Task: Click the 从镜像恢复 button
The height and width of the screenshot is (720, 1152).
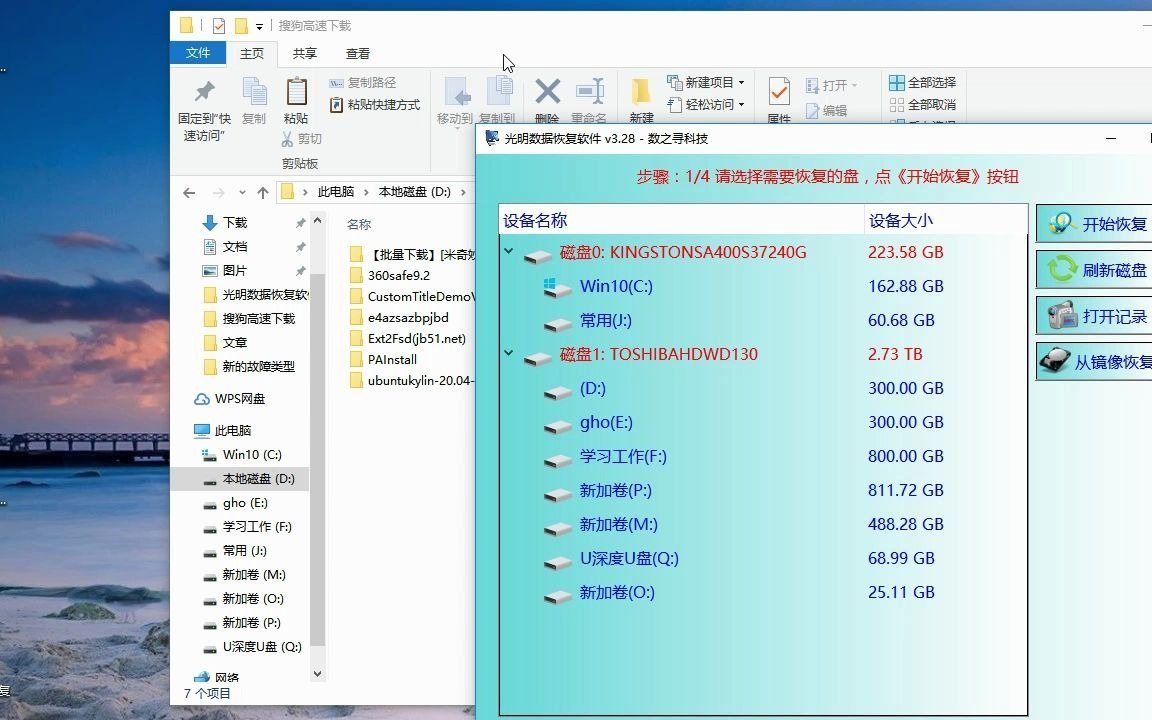Action: (x=1095, y=361)
